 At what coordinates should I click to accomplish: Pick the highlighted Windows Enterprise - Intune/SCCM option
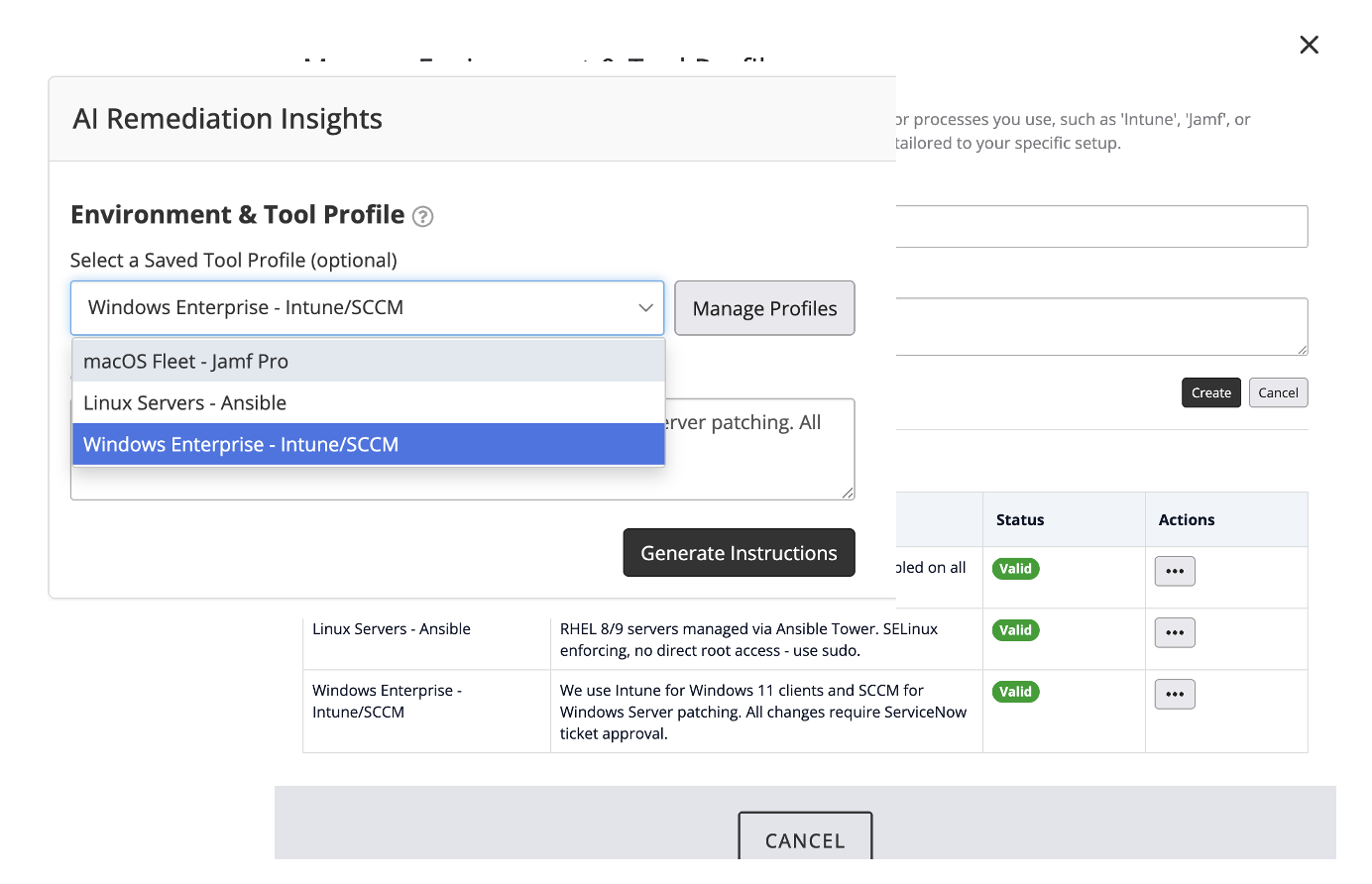pos(367,445)
